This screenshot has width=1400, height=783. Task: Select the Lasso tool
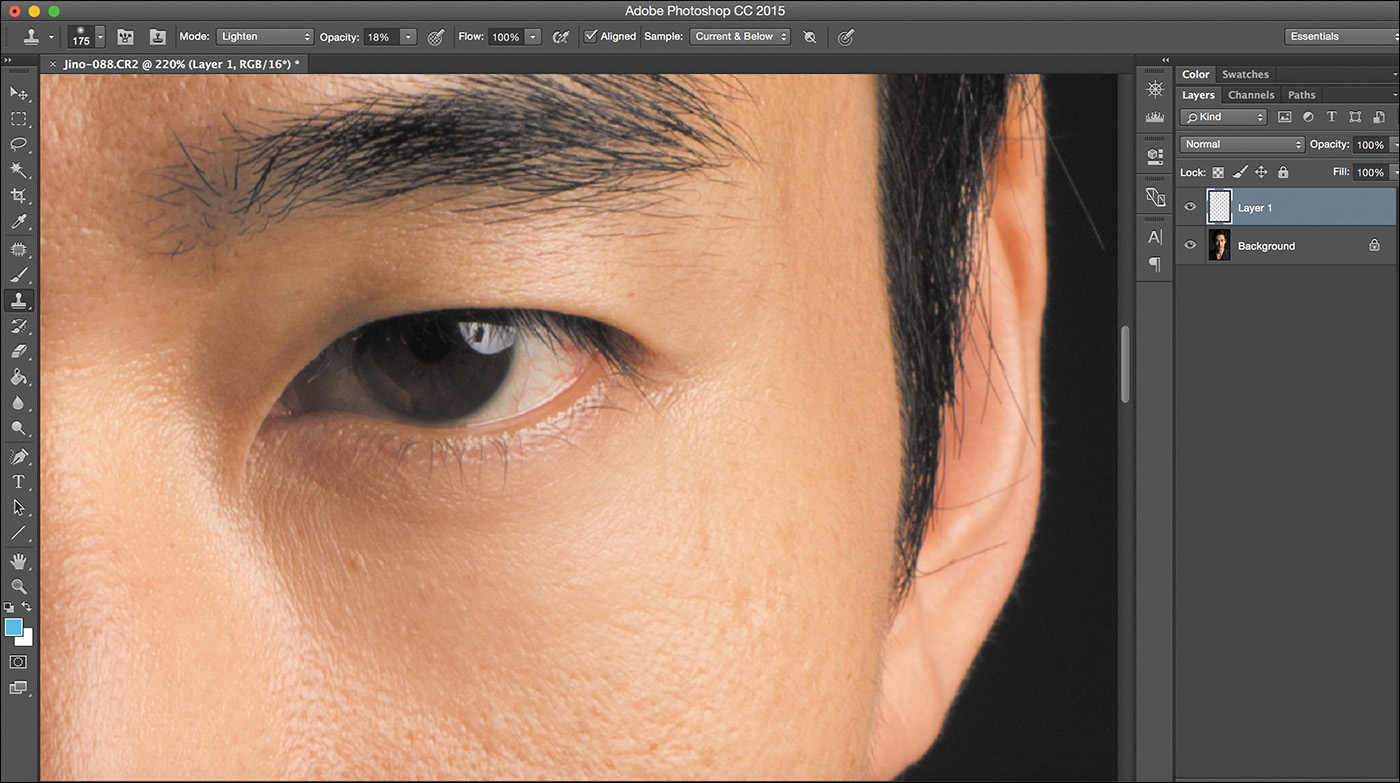pos(18,145)
